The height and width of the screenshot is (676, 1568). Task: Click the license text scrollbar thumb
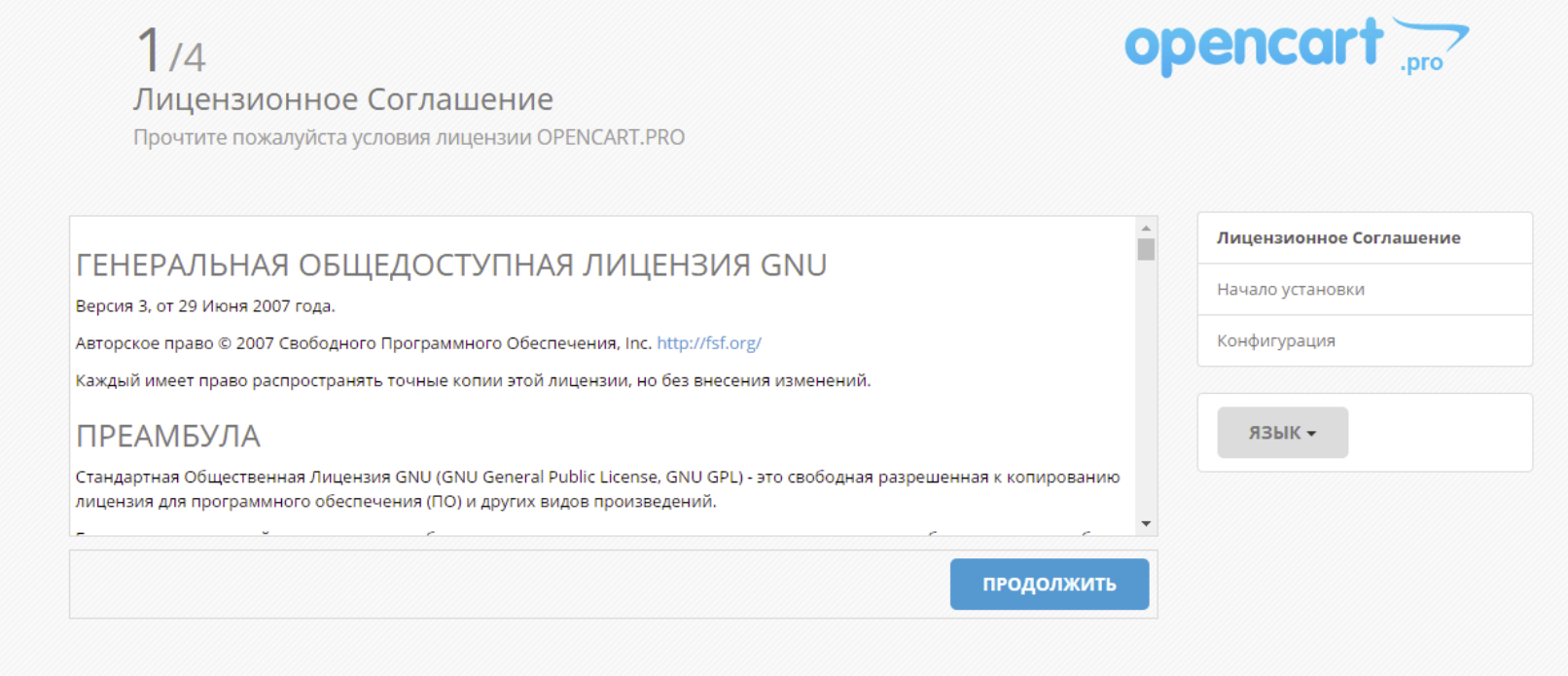(x=1146, y=250)
